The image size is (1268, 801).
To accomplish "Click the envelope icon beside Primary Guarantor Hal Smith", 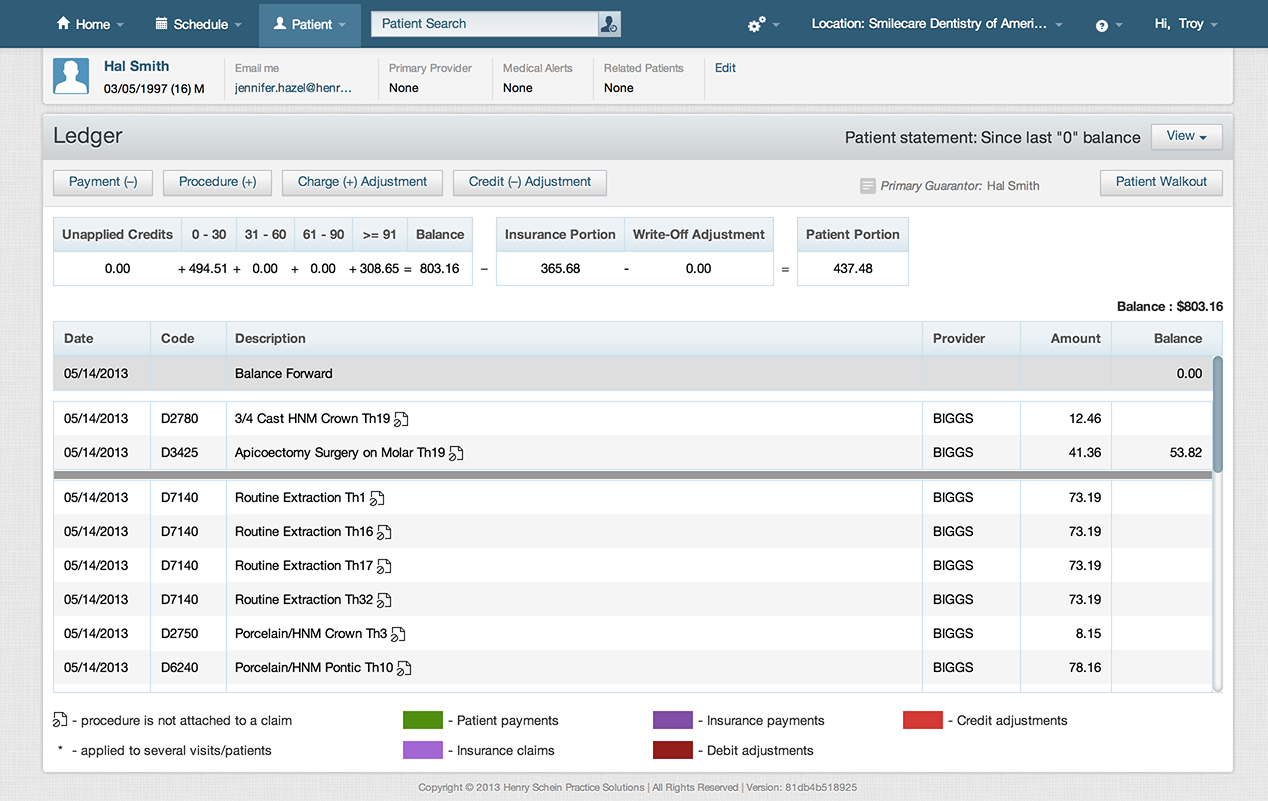I will tap(866, 185).
